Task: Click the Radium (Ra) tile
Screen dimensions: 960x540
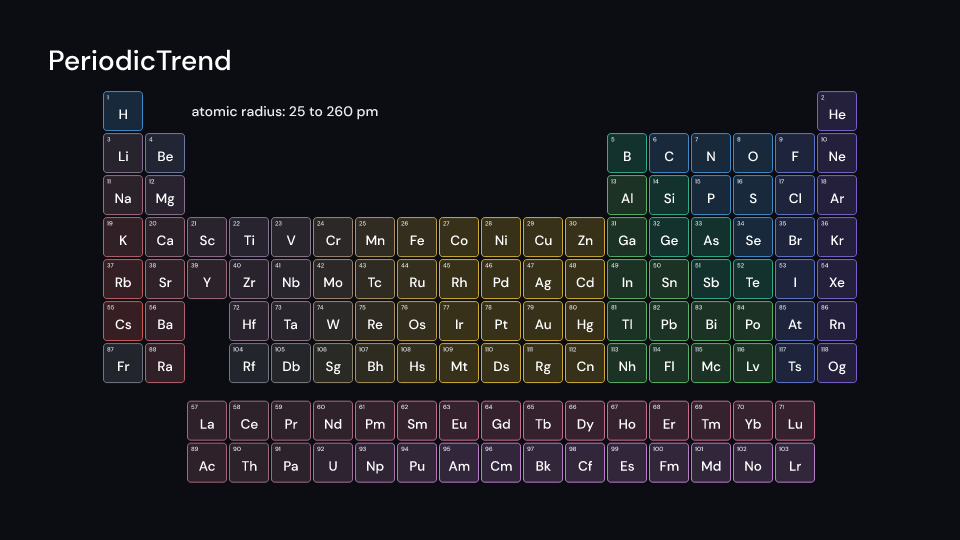Action: 165,363
